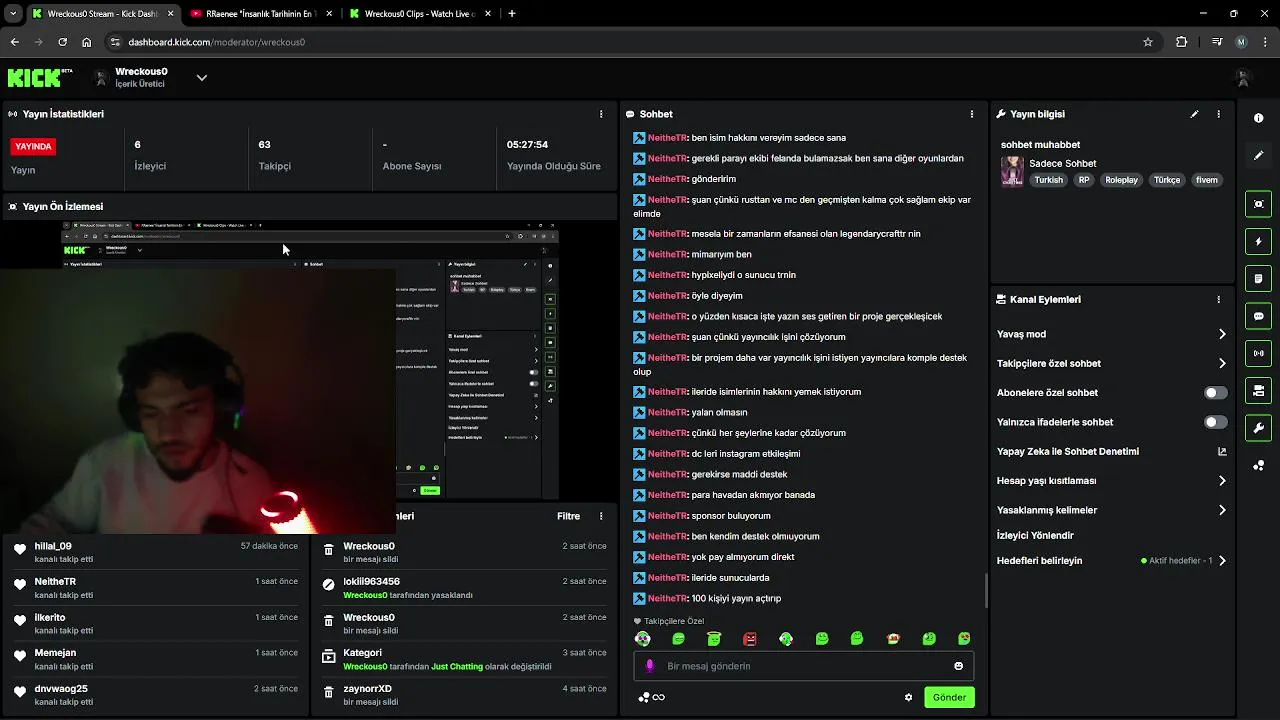Bookmark this page with star icon
1280x720 pixels.
click(1148, 42)
